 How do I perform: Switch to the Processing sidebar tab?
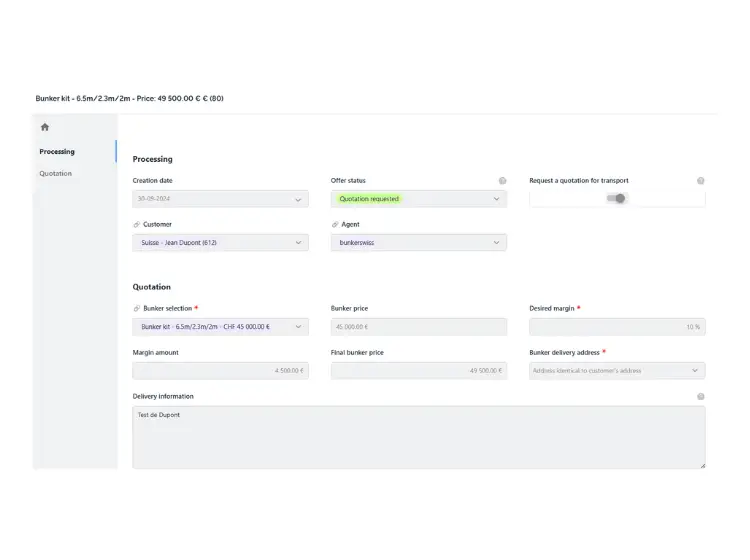[57, 152]
